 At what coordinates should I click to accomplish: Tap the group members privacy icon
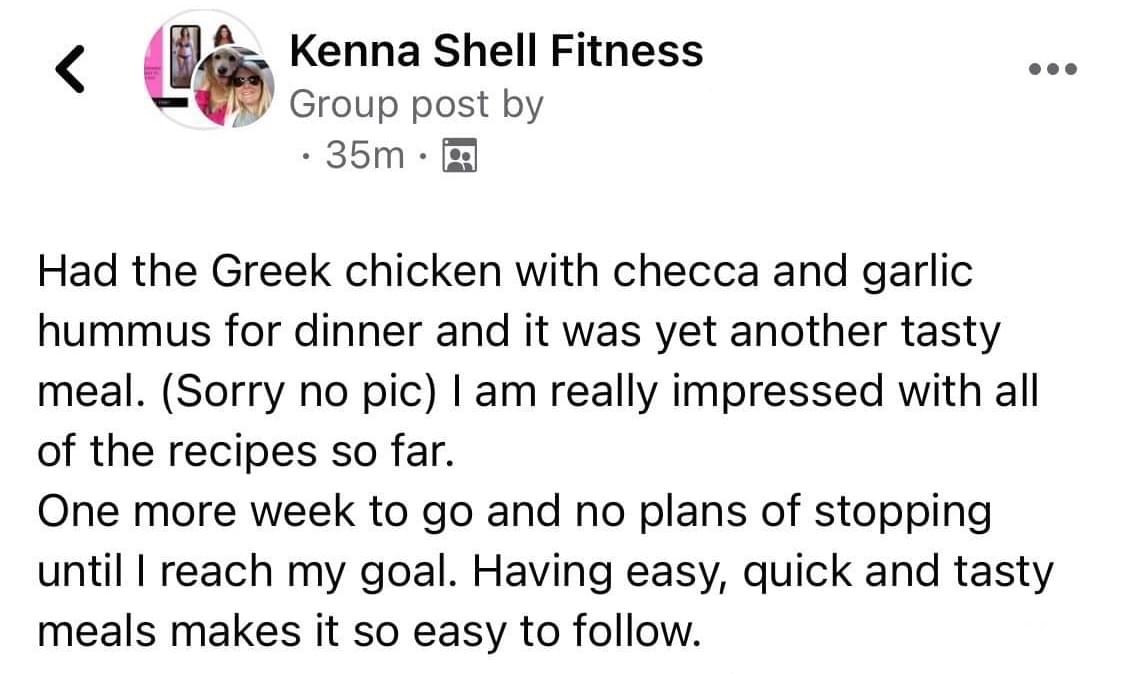pyautogui.click(x=460, y=155)
